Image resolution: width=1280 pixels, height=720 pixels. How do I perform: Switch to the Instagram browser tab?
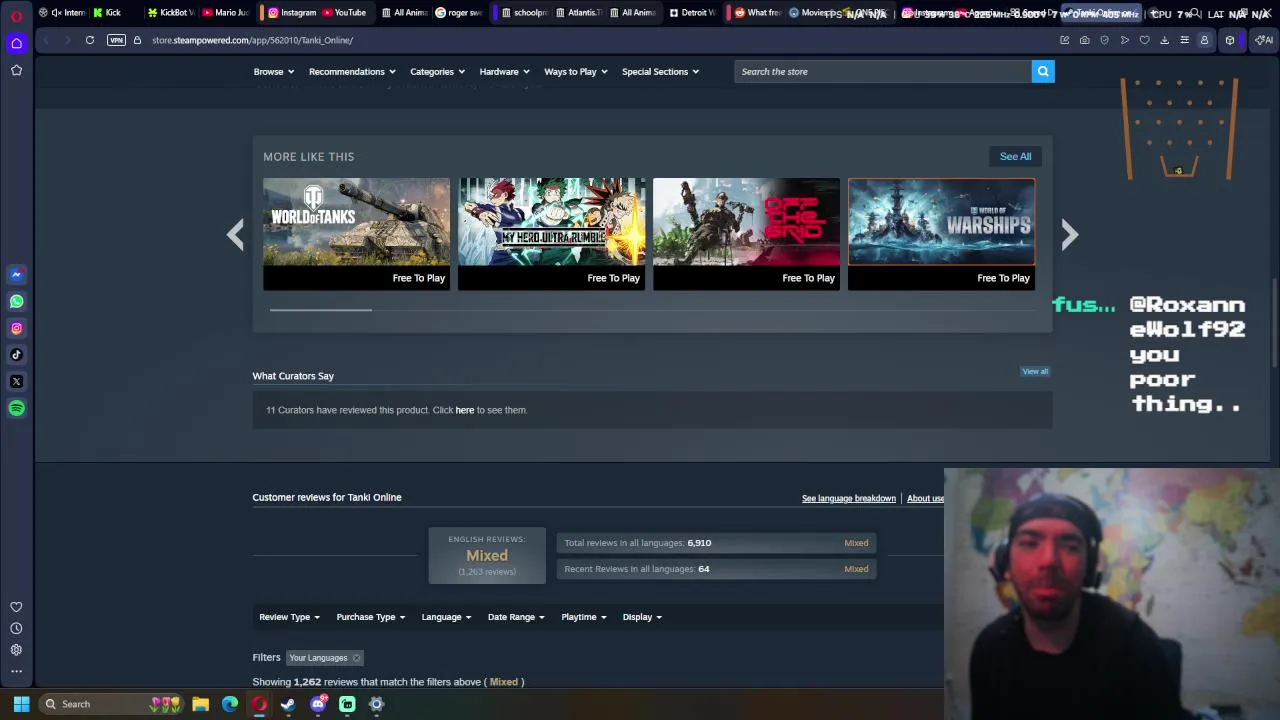(293, 13)
